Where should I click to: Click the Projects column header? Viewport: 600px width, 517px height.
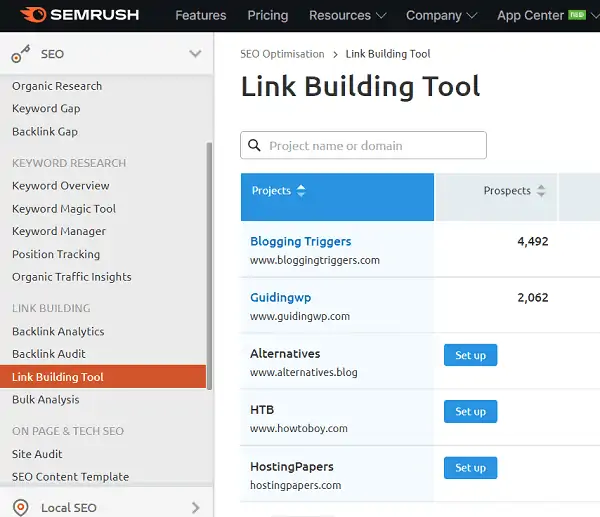pos(337,197)
